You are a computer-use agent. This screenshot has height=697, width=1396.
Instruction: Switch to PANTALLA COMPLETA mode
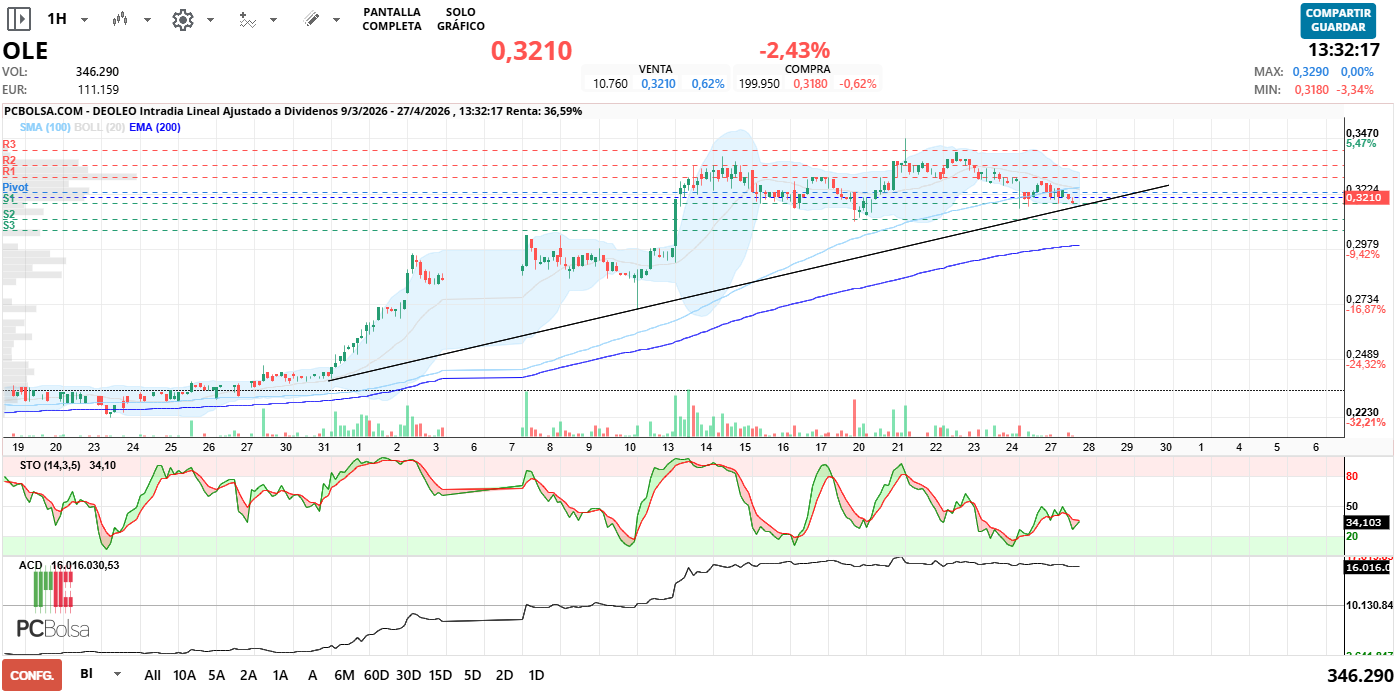pos(392,19)
